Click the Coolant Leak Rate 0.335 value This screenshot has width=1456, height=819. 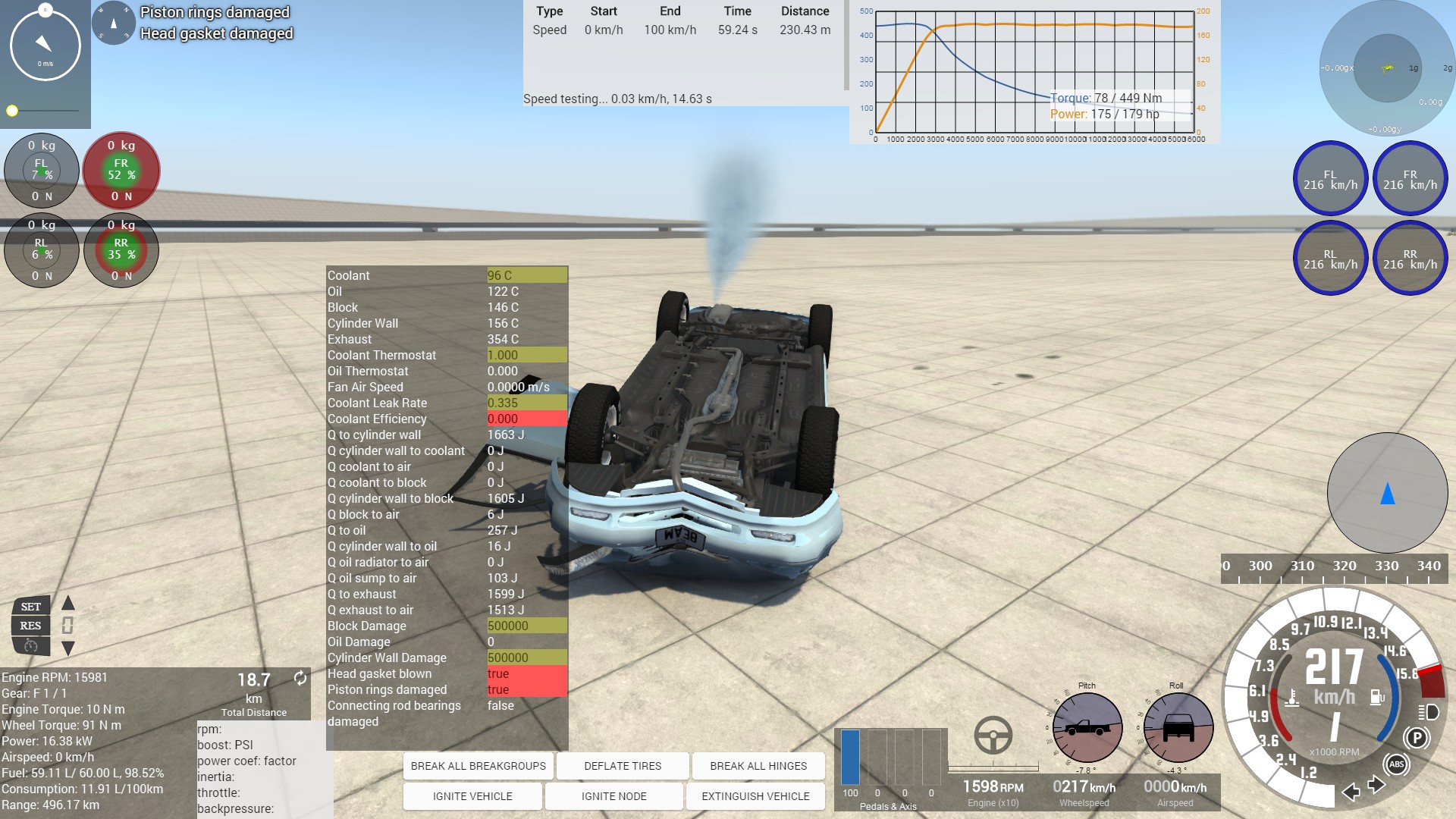(527, 403)
